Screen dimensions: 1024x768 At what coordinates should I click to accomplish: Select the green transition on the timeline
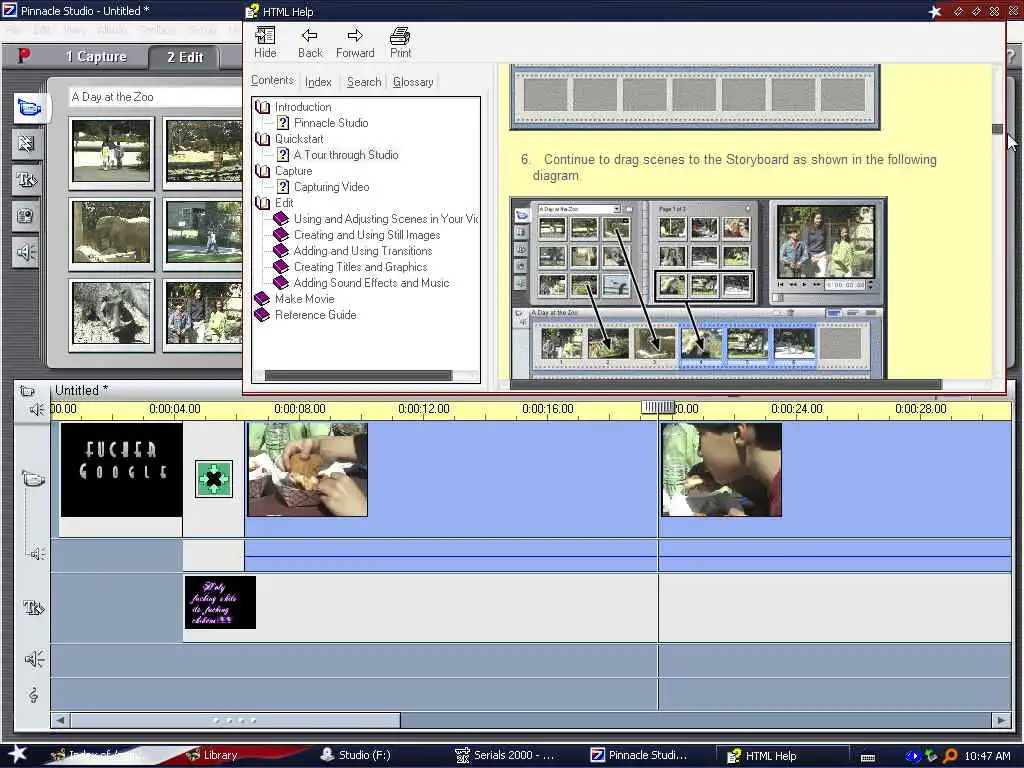pos(214,479)
